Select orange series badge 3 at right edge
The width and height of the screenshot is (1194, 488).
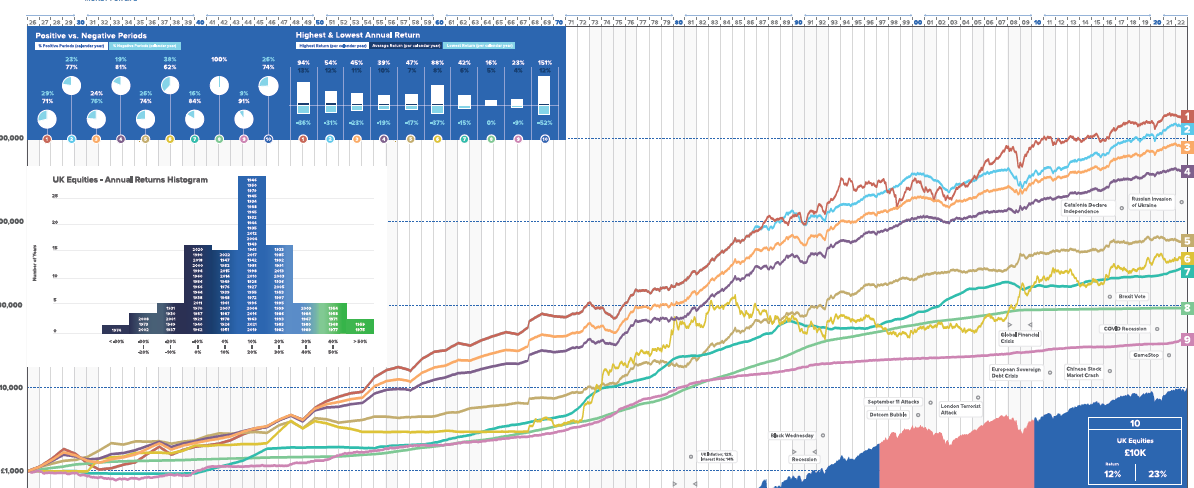[x=1186, y=148]
